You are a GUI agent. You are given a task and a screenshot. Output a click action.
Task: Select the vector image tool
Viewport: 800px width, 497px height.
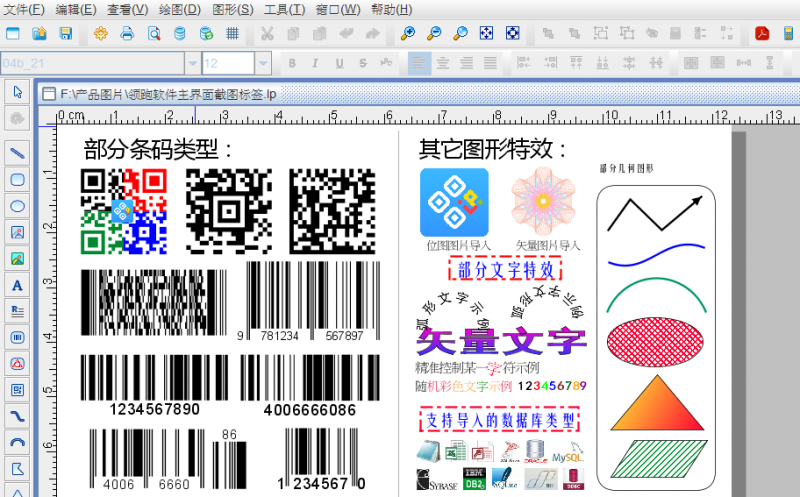coord(17,259)
